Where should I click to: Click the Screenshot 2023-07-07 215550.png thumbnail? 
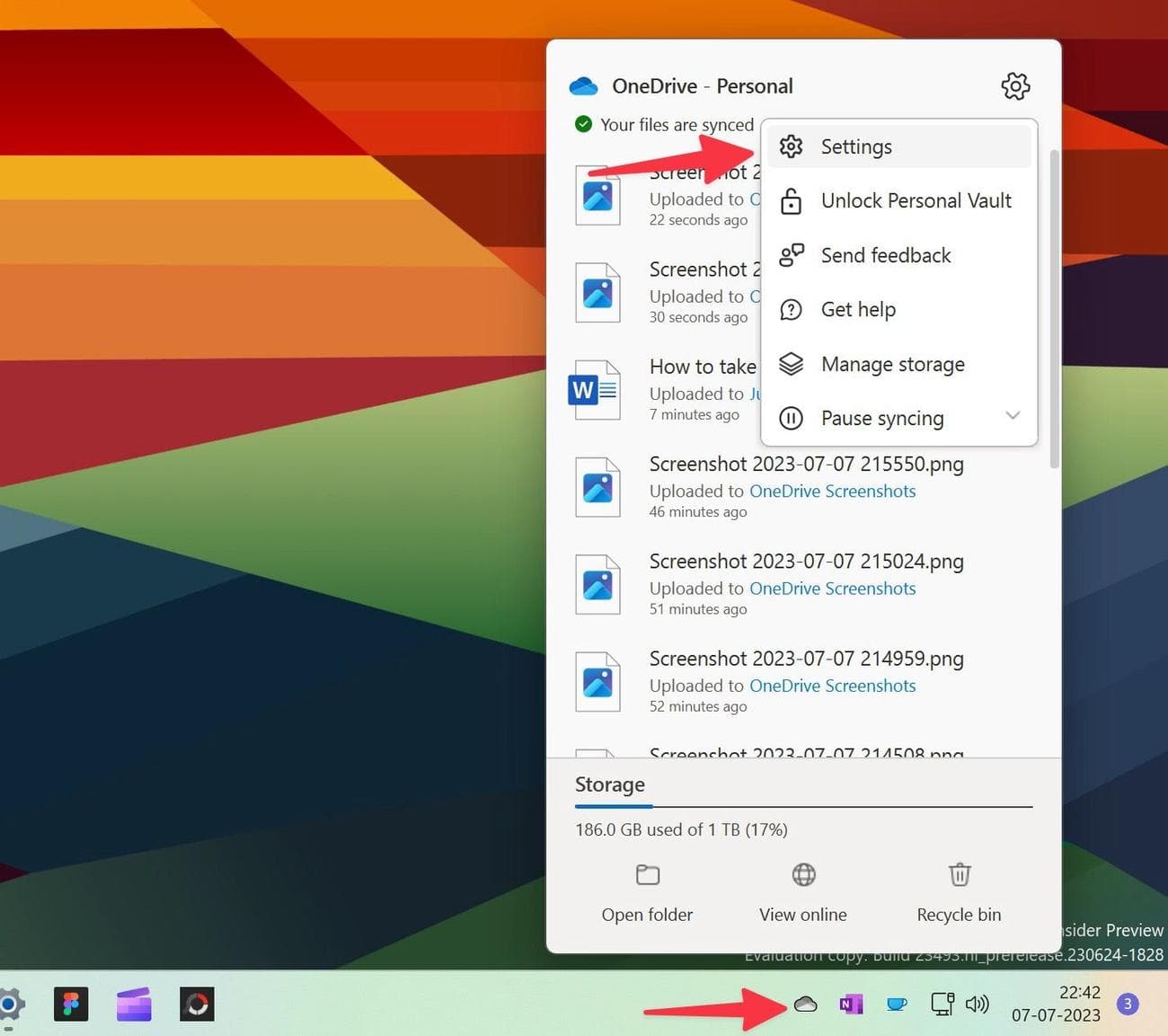(x=597, y=486)
